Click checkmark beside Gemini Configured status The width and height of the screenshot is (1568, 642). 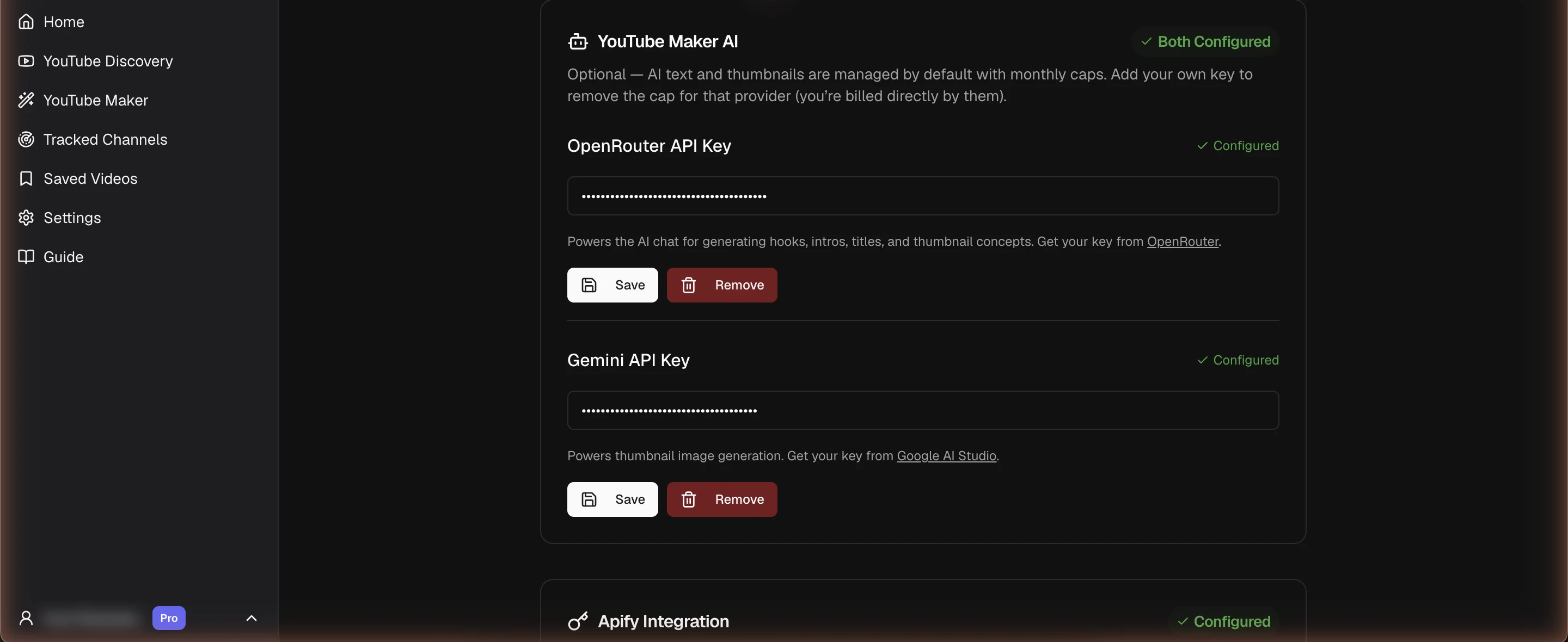pyautogui.click(x=1202, y=360)
